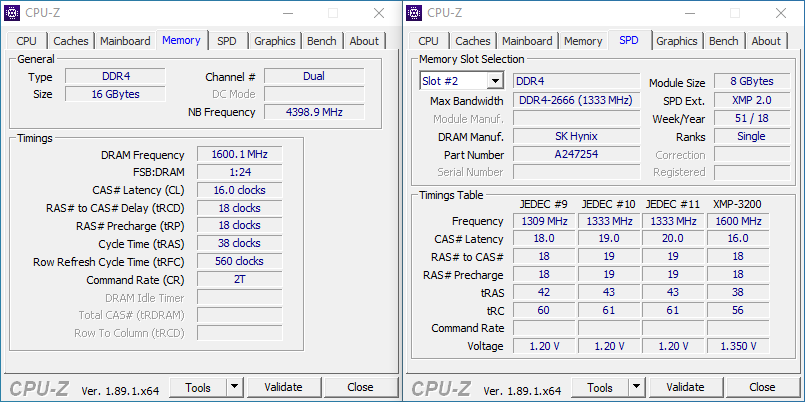Switch to SPD tab in left window
805x402 pixels.
click(x=226, y=41)
